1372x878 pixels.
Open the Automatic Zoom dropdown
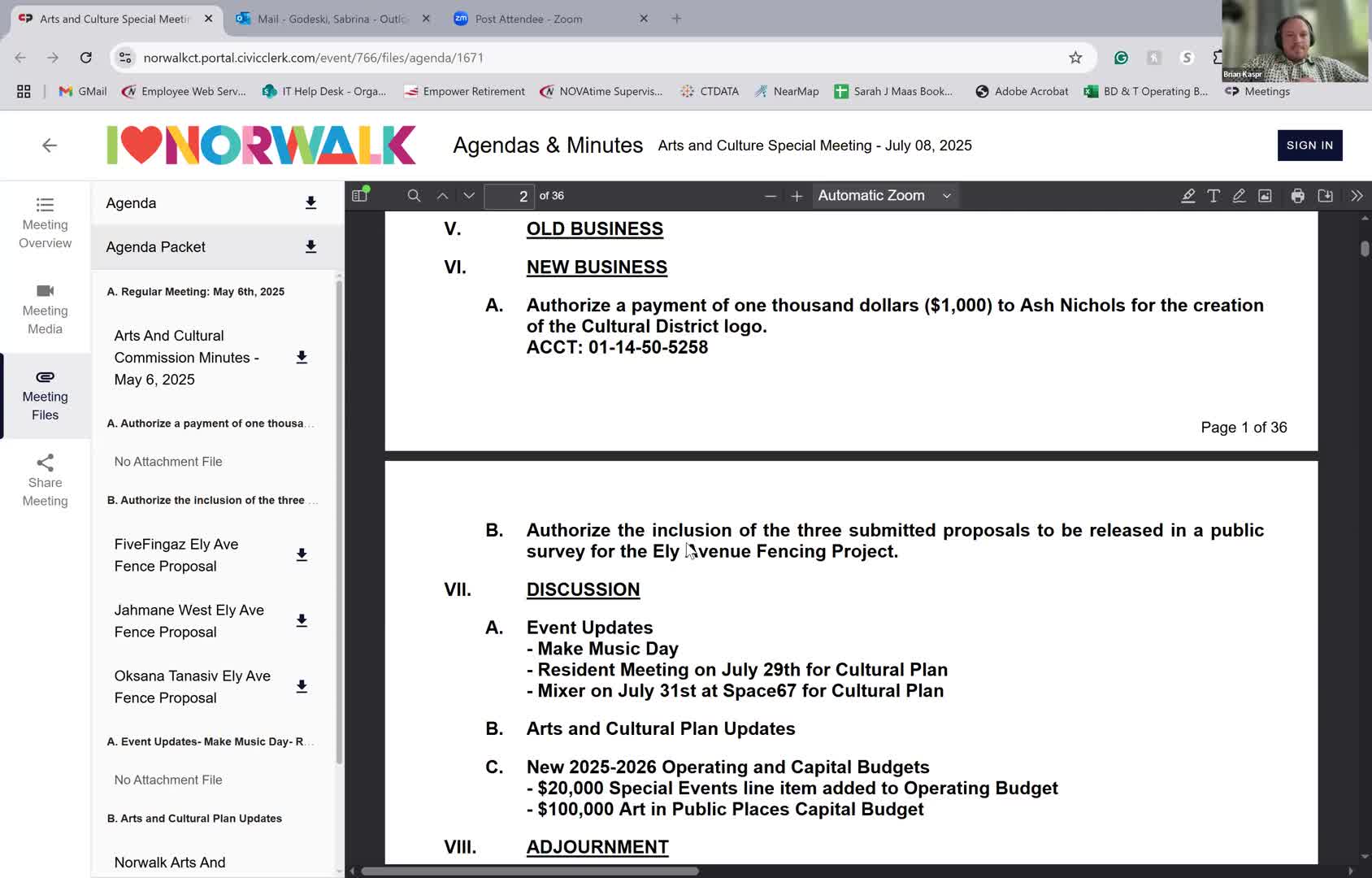(884, 196)
